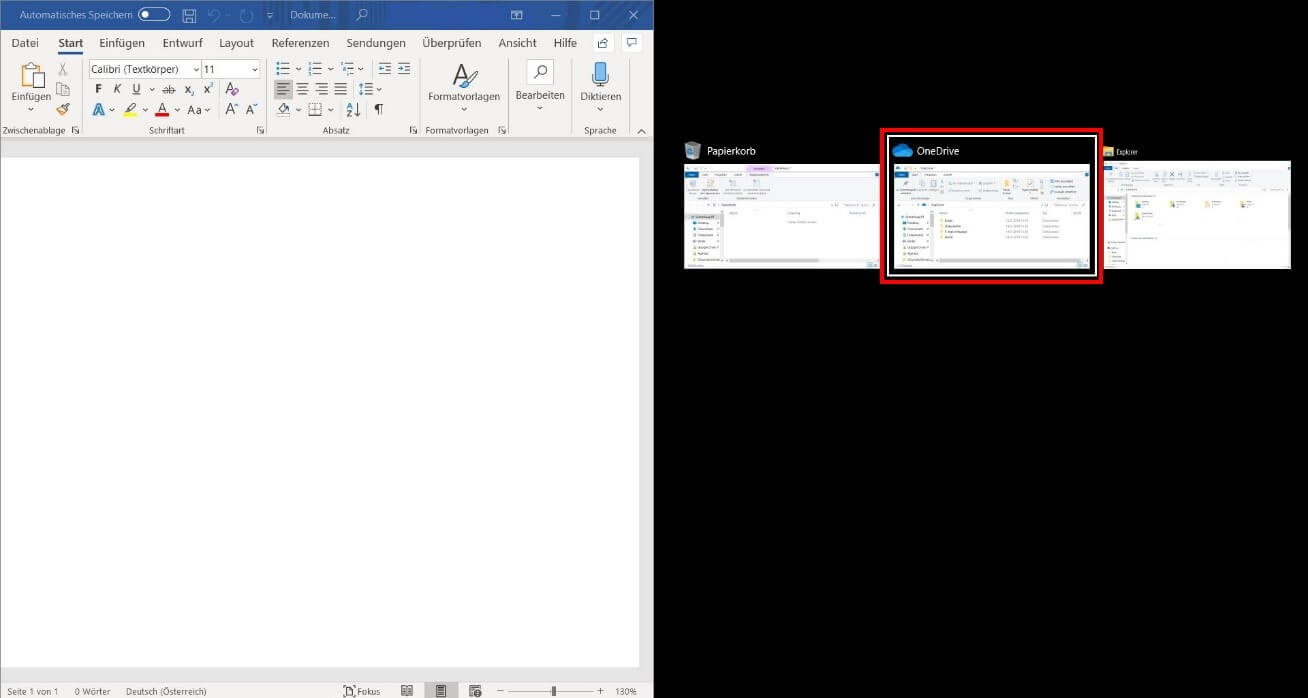Switch to the Referenzen tab
Screen dimensions: 1308x698
tap(300, 43)
